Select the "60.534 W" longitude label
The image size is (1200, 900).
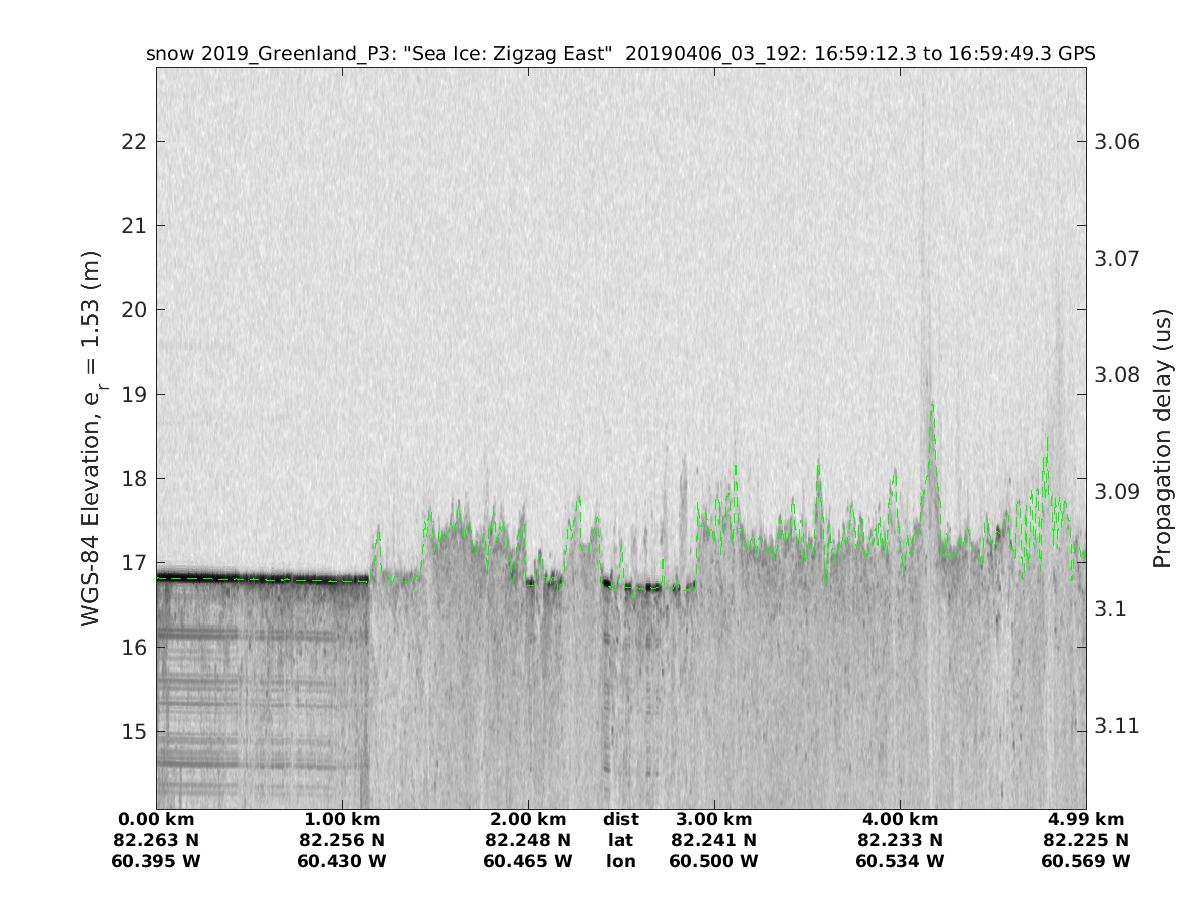[x=899, y=861]
